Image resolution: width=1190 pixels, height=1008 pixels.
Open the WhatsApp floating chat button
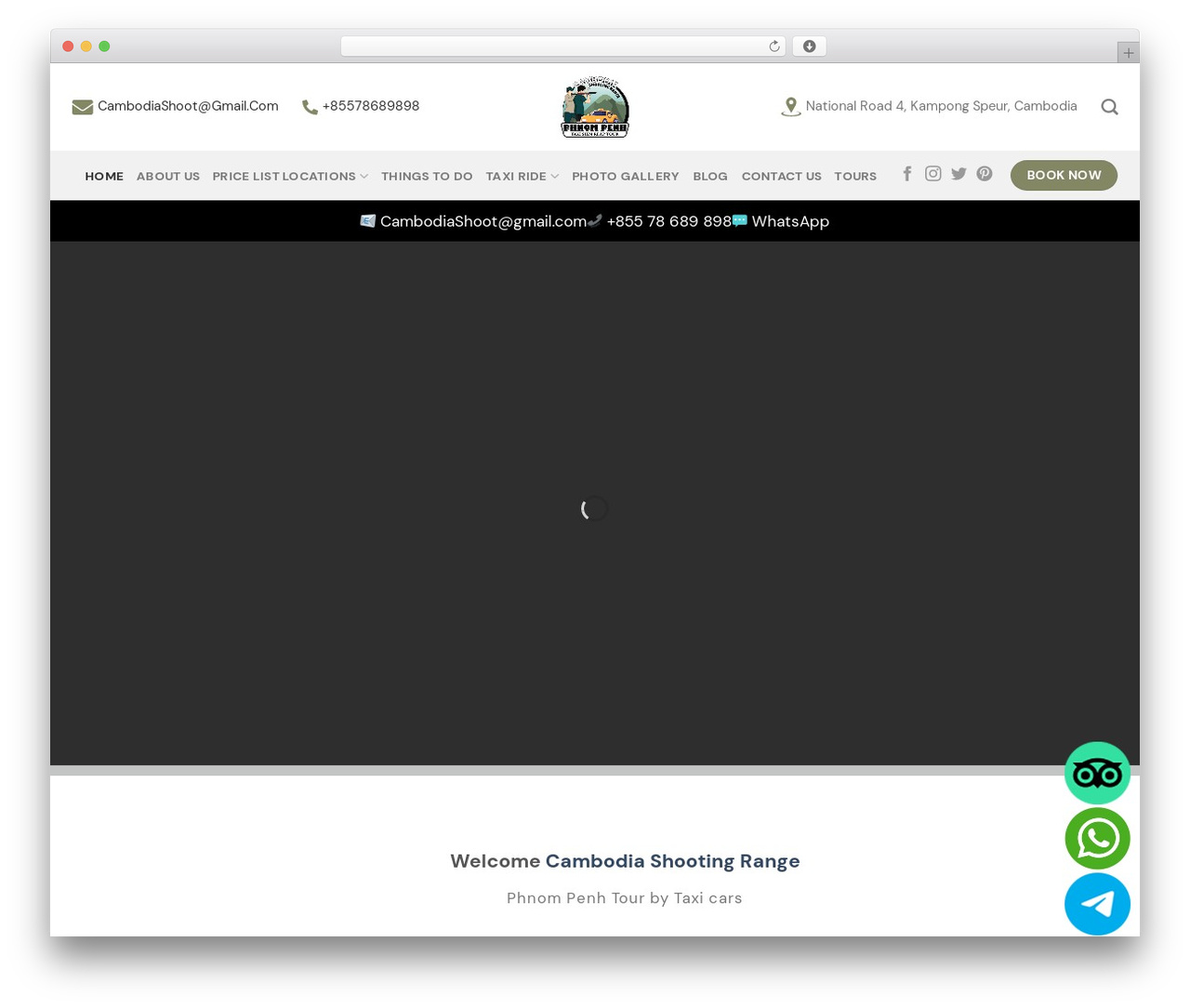tap(1097, 839)
